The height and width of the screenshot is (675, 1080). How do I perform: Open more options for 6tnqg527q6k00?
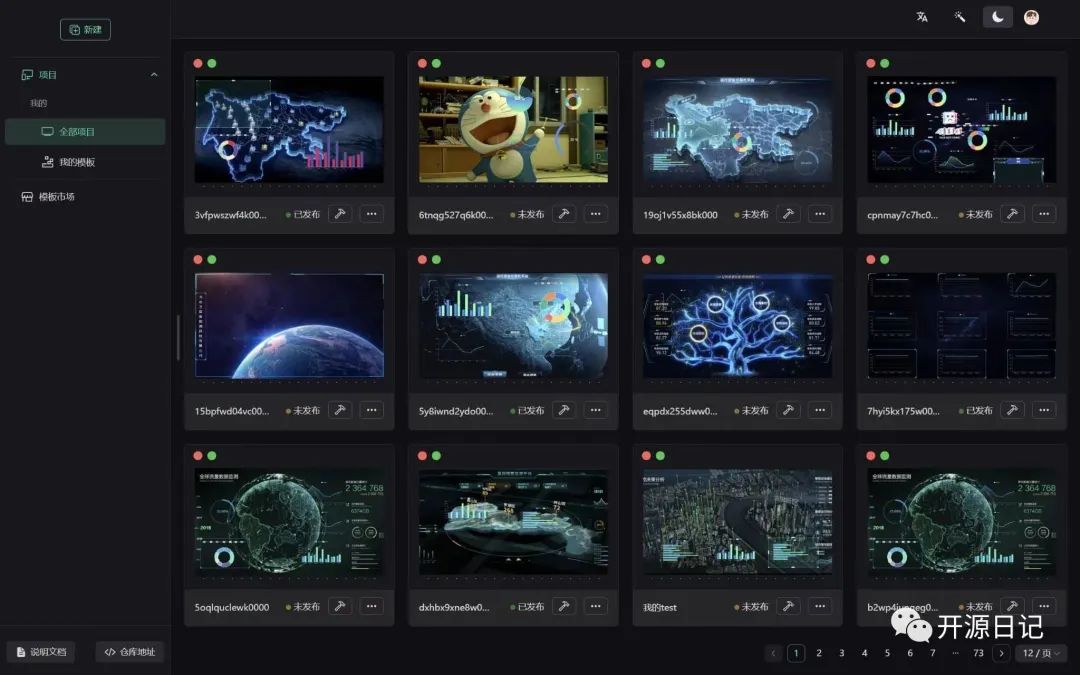pos(595,214)
